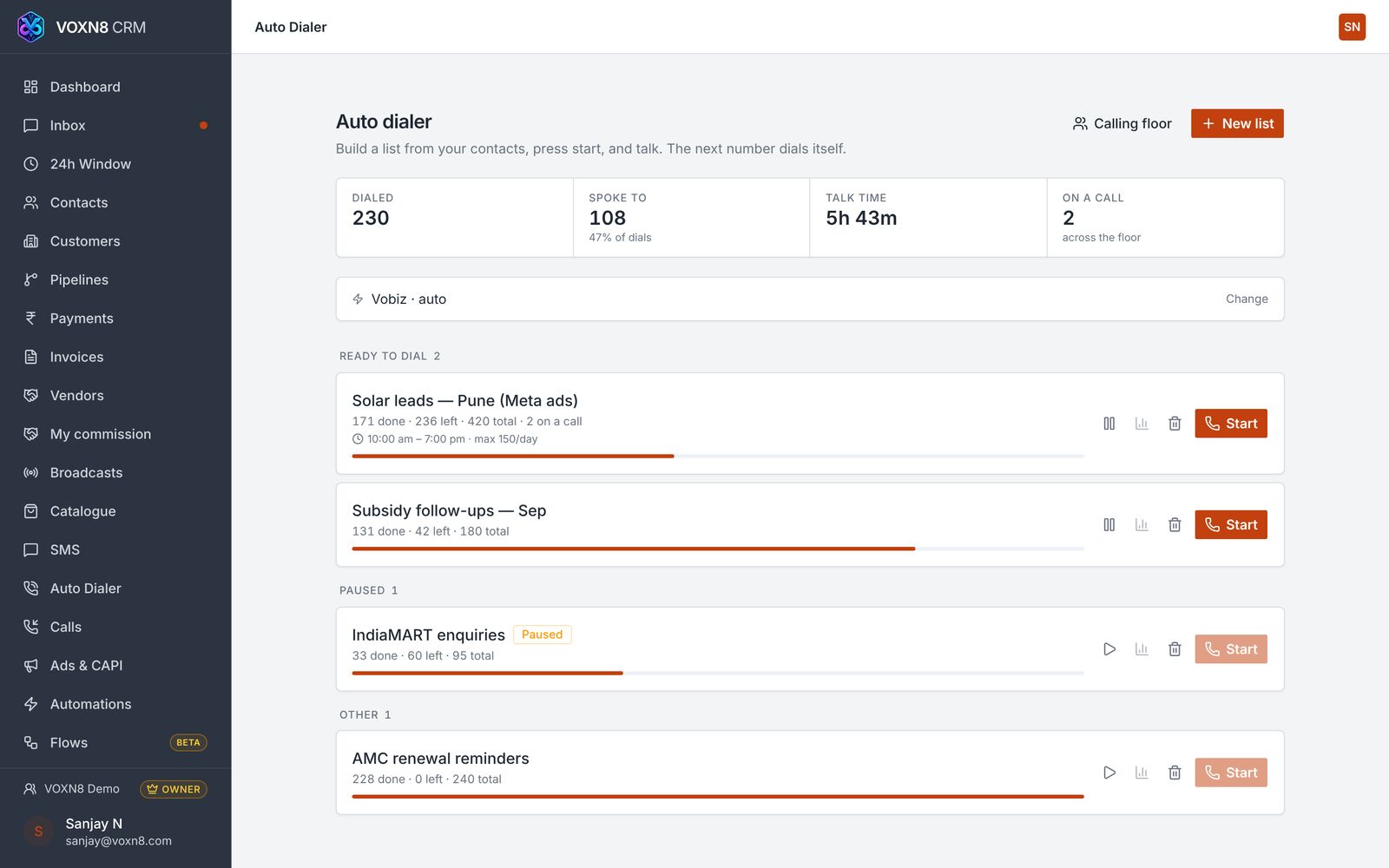
Task: Click Start on IndiaMART enquiries
Action: click(x=1230, y=649)
